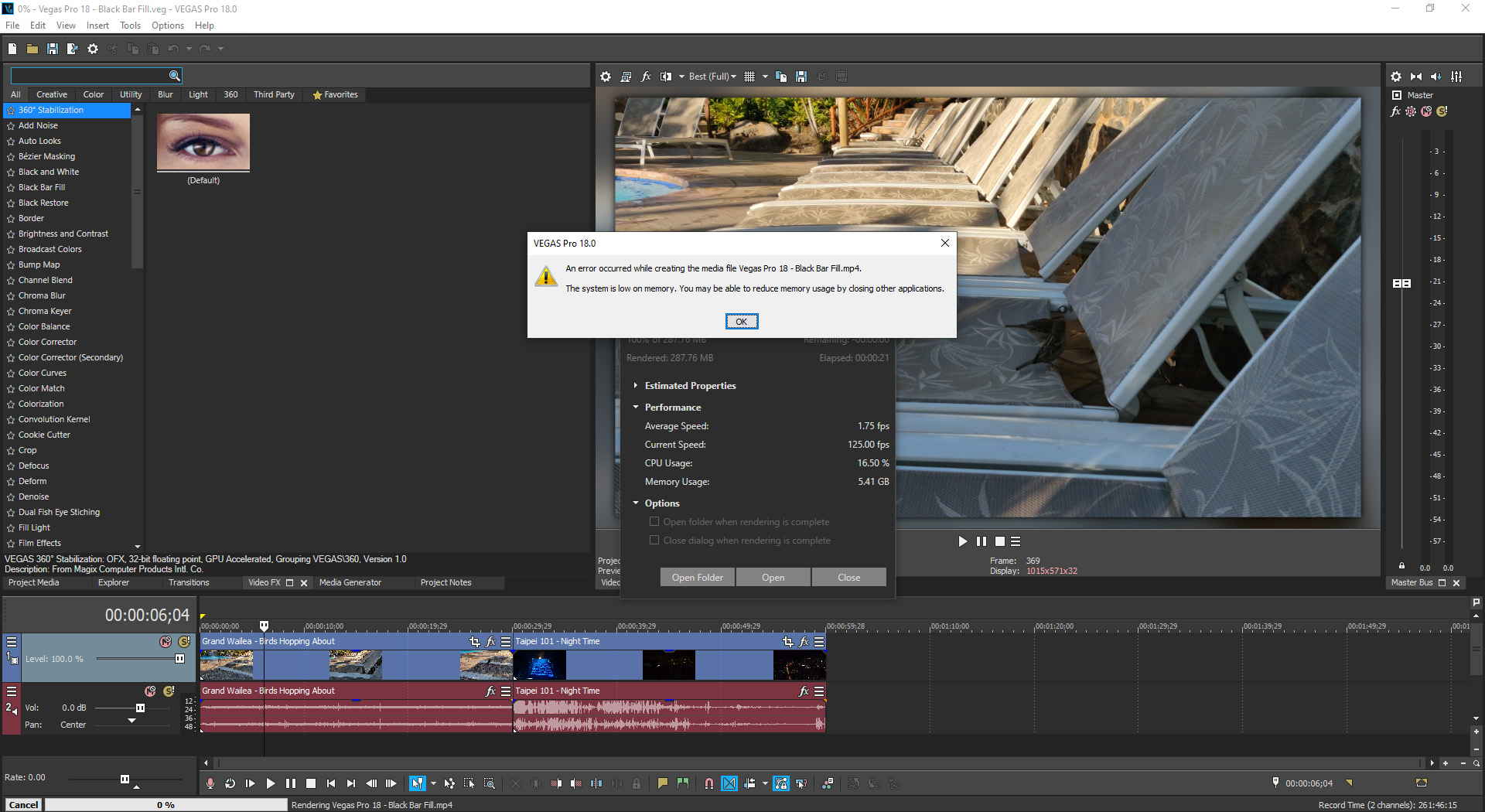Open Master Bus audio properties gear icon
This screenshot has height=812, width=1485.
(x=1396, y=77)
